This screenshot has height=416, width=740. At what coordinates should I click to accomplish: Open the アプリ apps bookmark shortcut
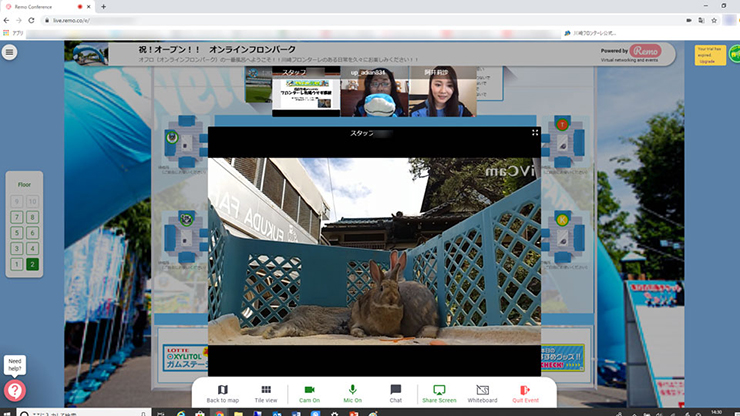pos(13,33)
